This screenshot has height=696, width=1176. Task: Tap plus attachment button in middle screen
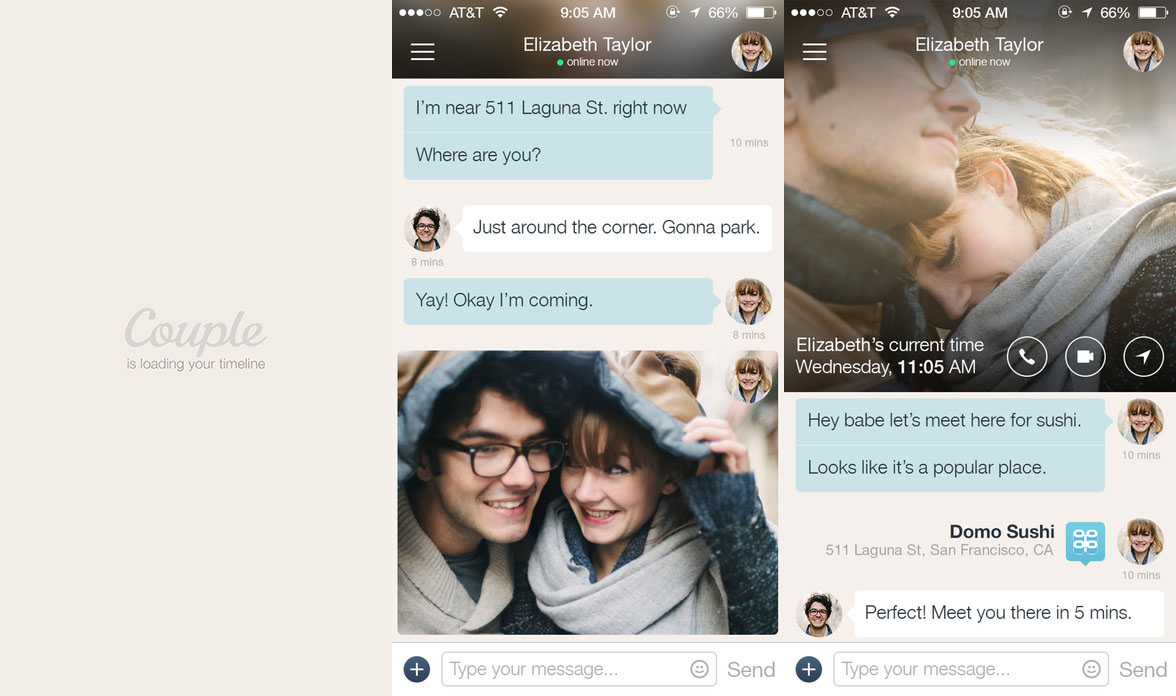(x=417, y=669)
